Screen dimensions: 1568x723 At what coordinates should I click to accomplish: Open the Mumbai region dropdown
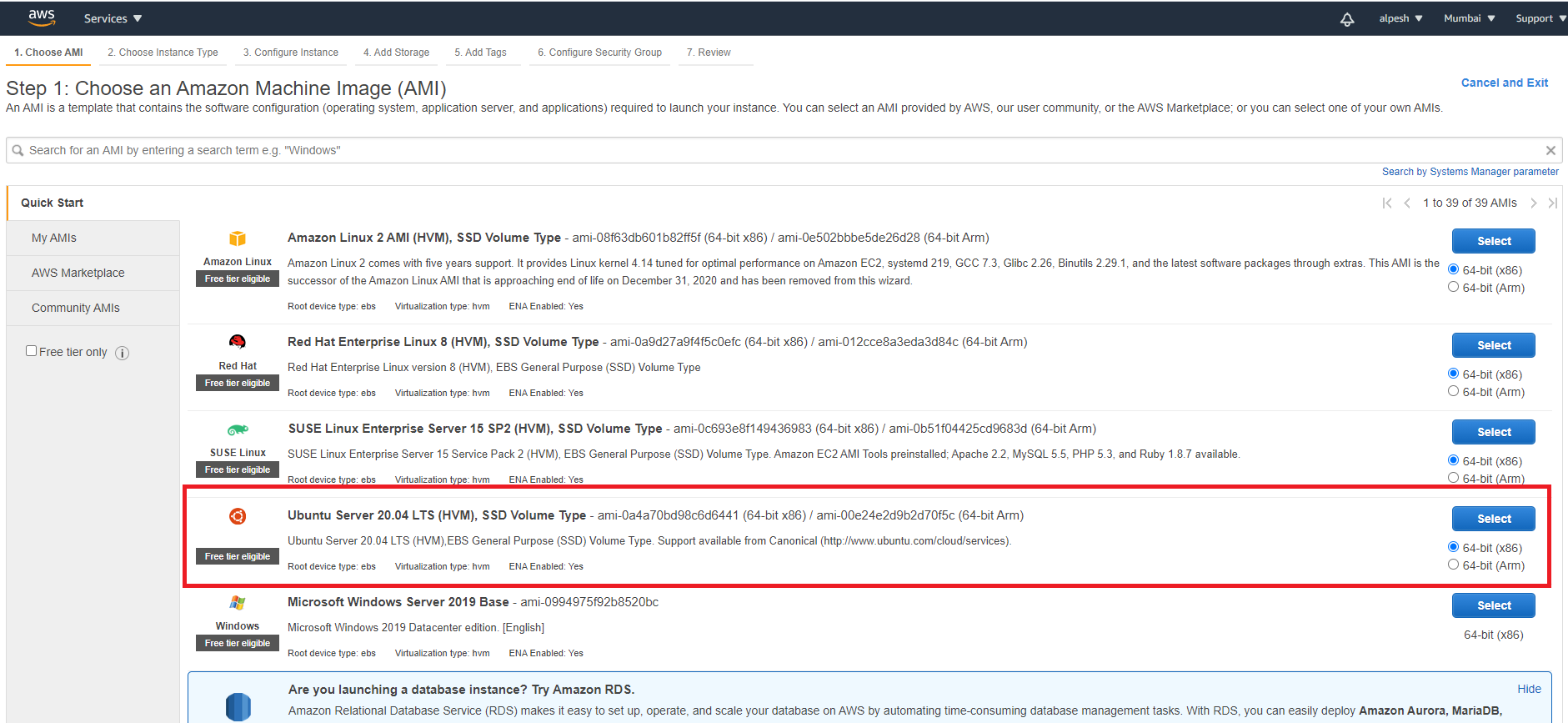pyautogui.click(x=1470, y=18)
